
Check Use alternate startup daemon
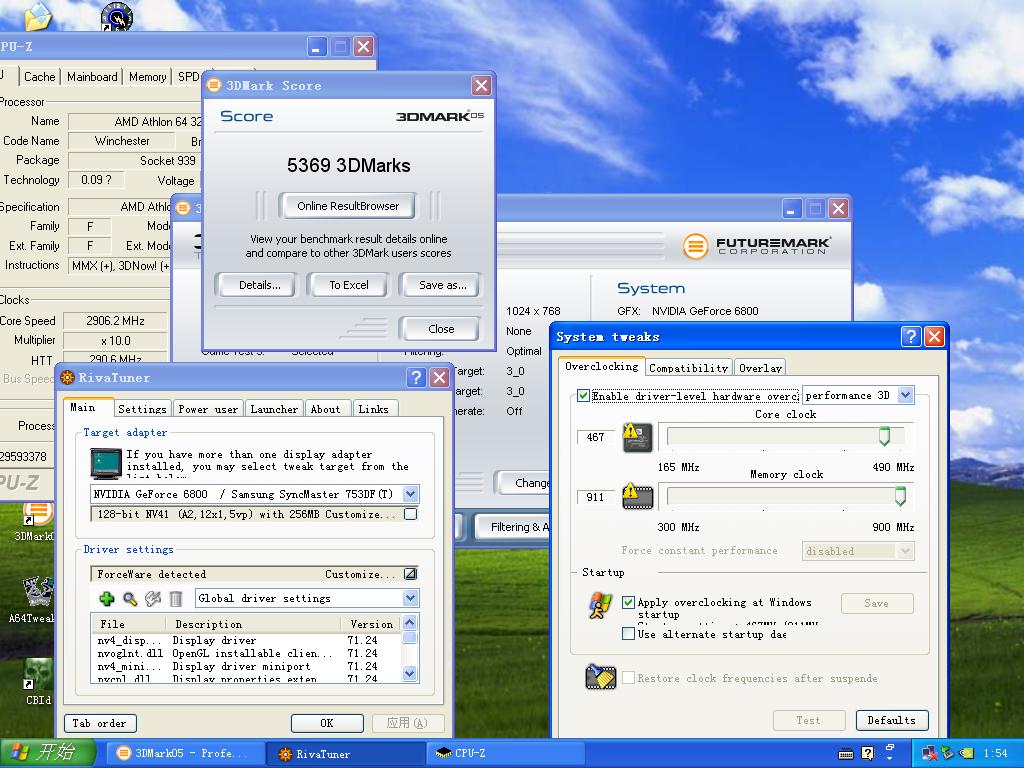tap(628, 633)
